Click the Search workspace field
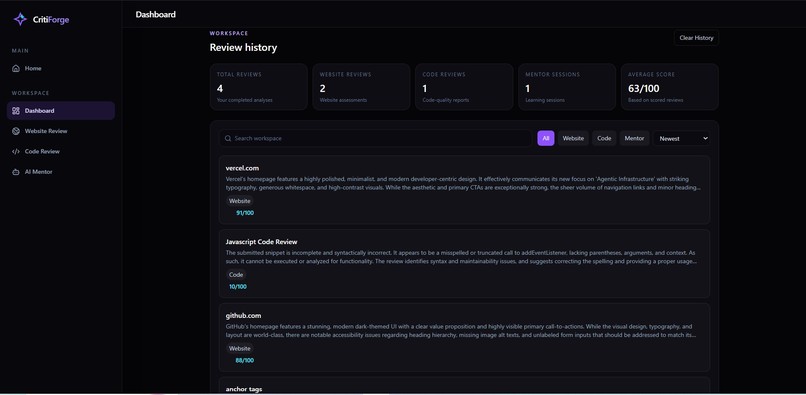The image size is (806, 395). tap(375, 138)
